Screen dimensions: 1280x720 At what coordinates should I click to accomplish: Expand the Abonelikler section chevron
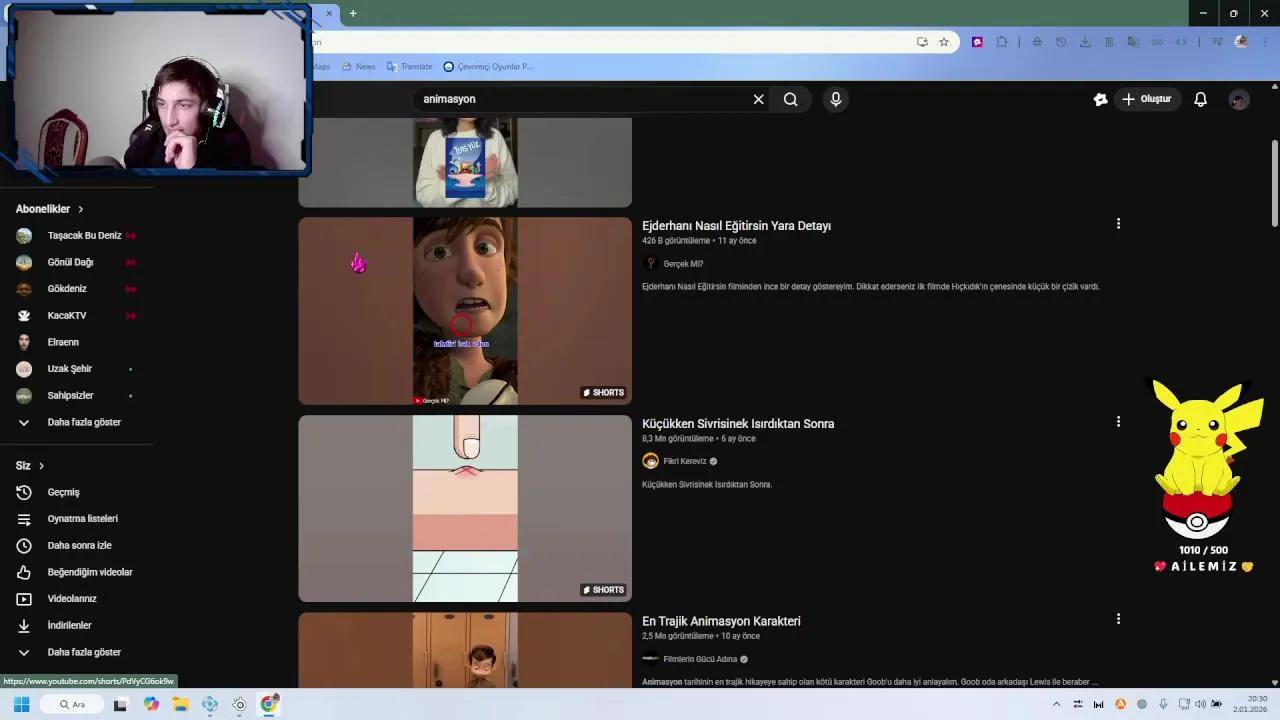pyautogui.click(x=80, y=209)
